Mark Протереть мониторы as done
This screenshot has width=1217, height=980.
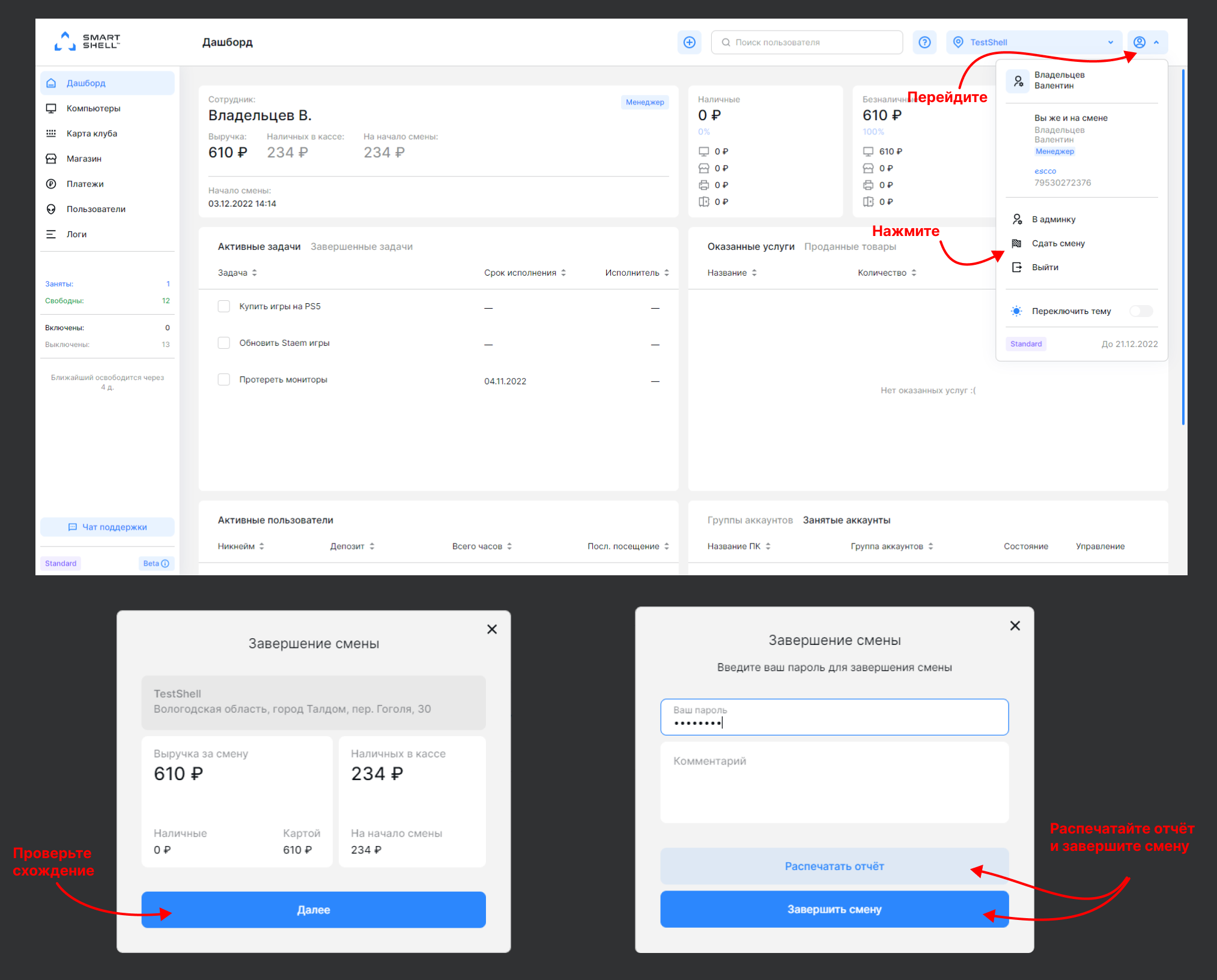[x=223, y=380]
